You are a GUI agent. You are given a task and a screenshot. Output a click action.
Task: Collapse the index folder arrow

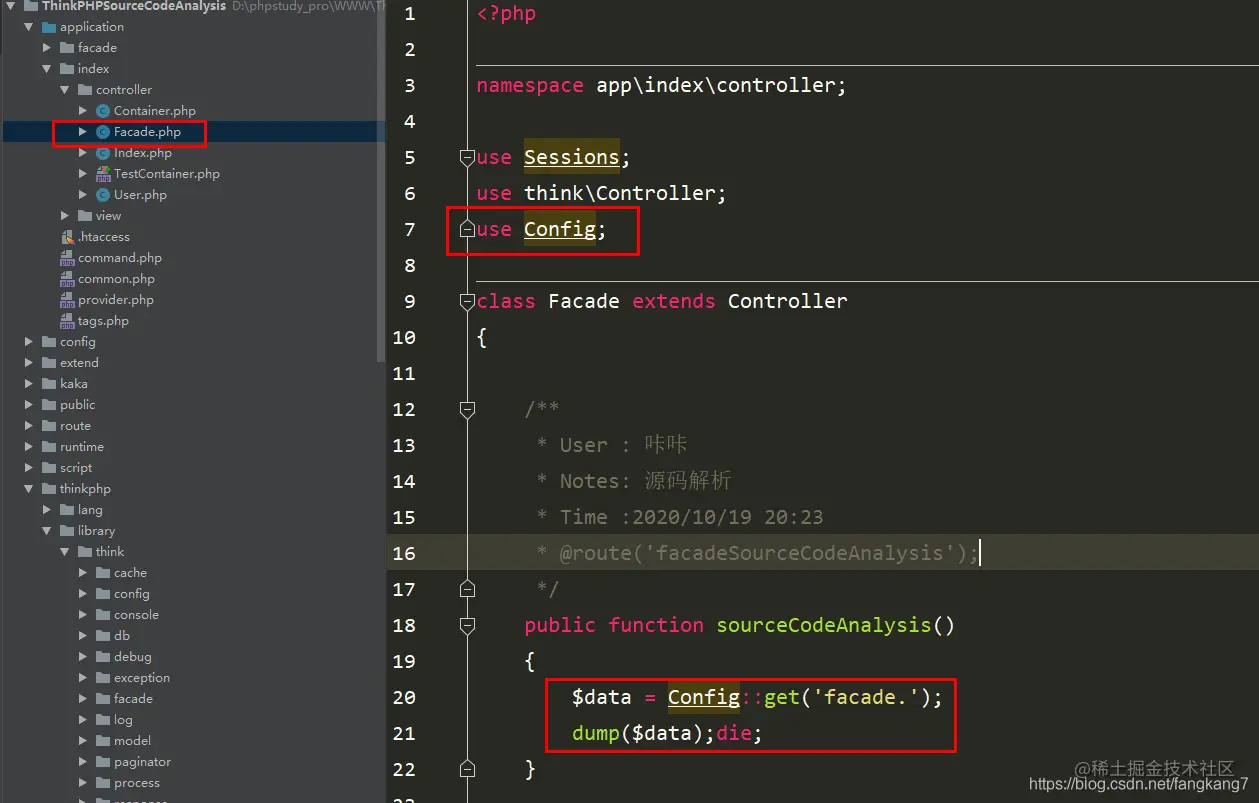coord(47,69)
